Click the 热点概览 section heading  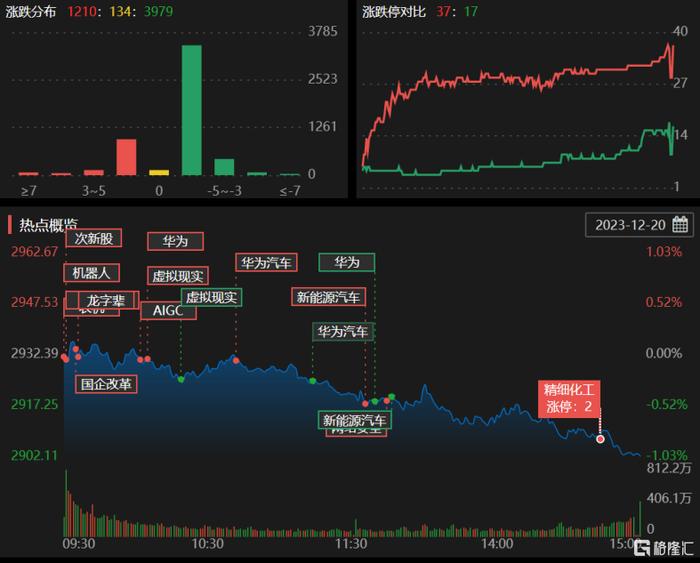coord(49,225)
